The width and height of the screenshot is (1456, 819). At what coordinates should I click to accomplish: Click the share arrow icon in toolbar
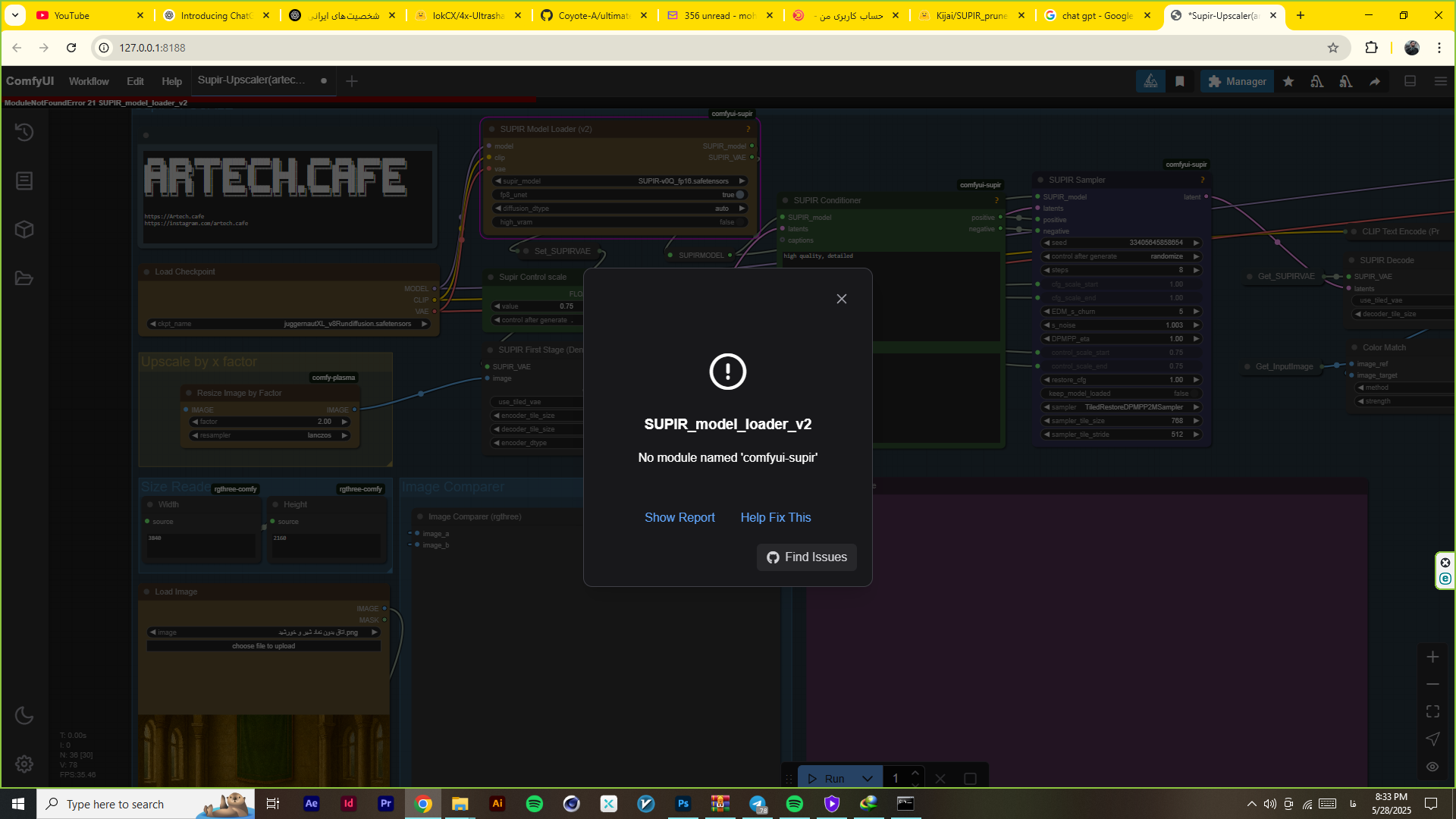point(1375,81)
